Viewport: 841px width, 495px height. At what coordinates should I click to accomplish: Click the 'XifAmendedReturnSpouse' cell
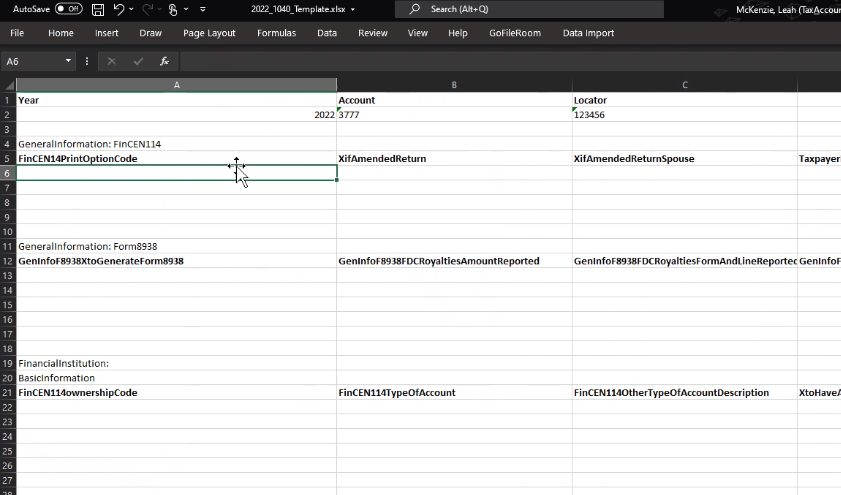point(685,159)
